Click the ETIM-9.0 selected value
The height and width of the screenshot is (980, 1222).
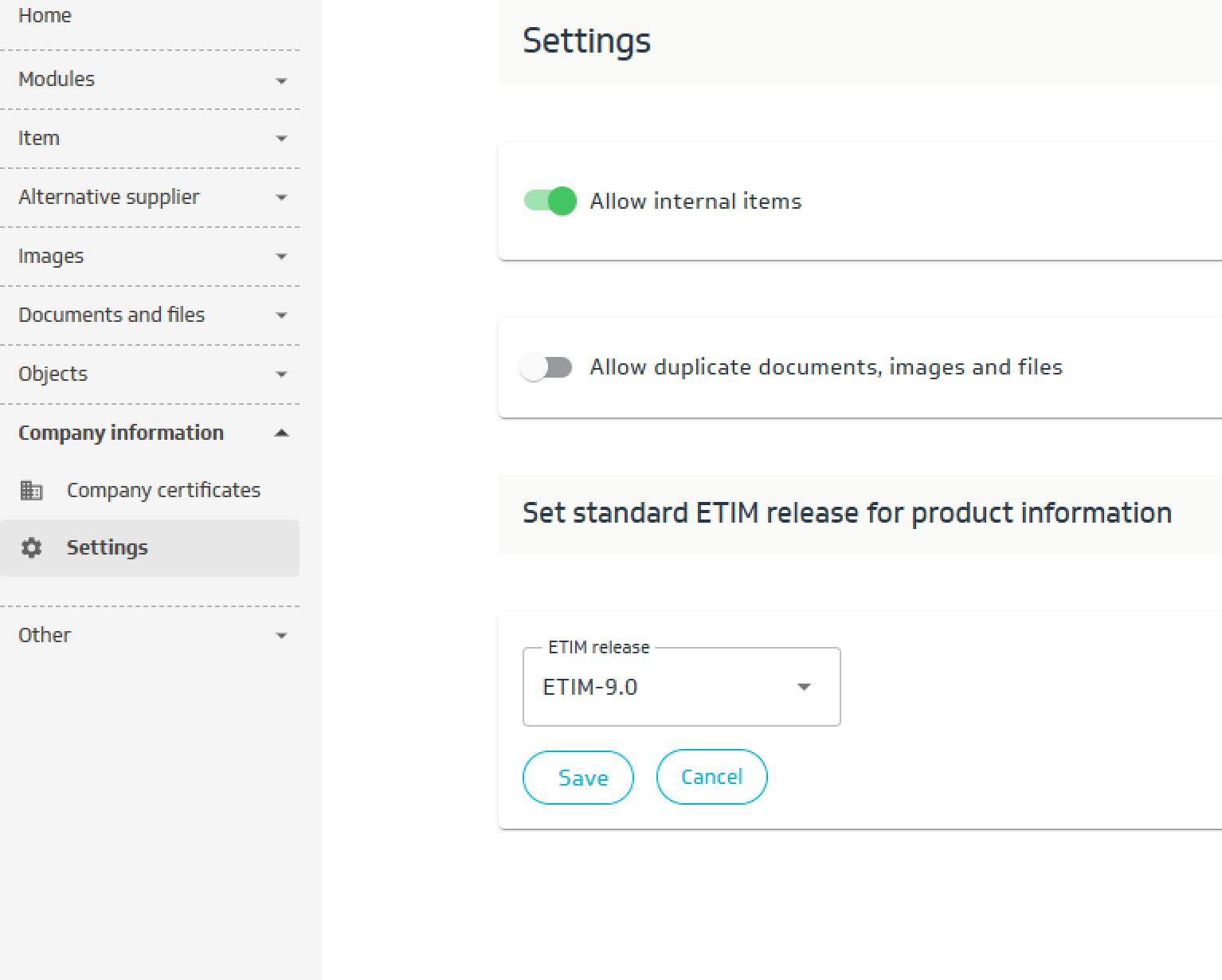(x=590, y=687)
